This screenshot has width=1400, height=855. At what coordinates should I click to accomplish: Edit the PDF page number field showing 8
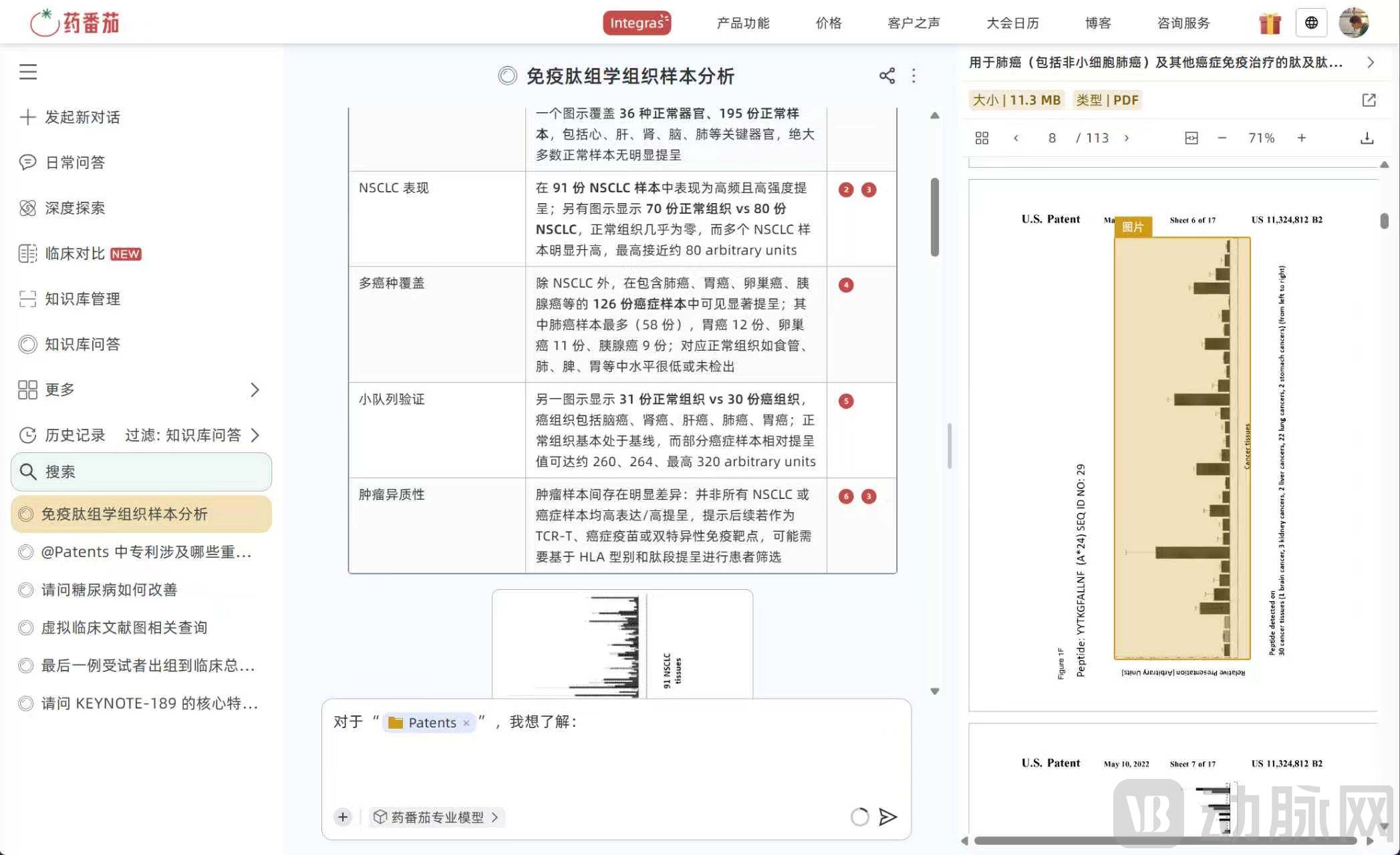[1052, 138]
